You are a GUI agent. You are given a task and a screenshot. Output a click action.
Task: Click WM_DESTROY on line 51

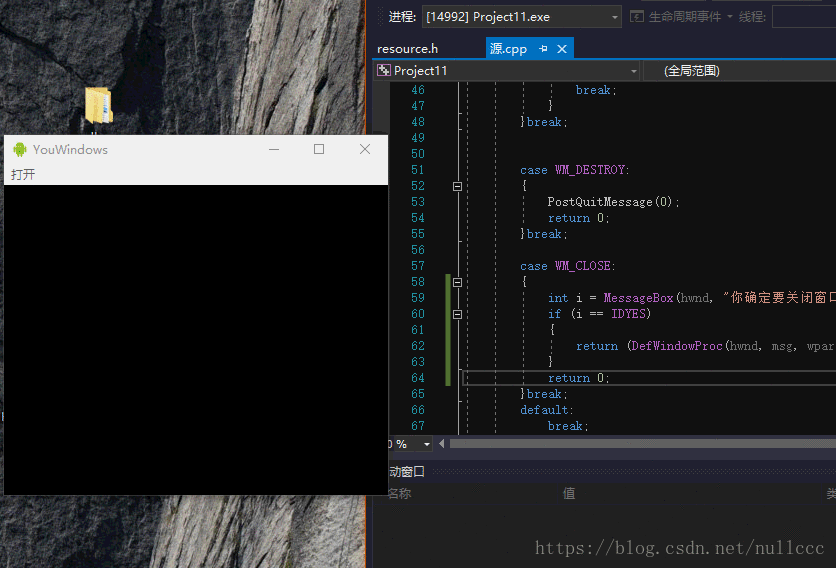[590, 170]
